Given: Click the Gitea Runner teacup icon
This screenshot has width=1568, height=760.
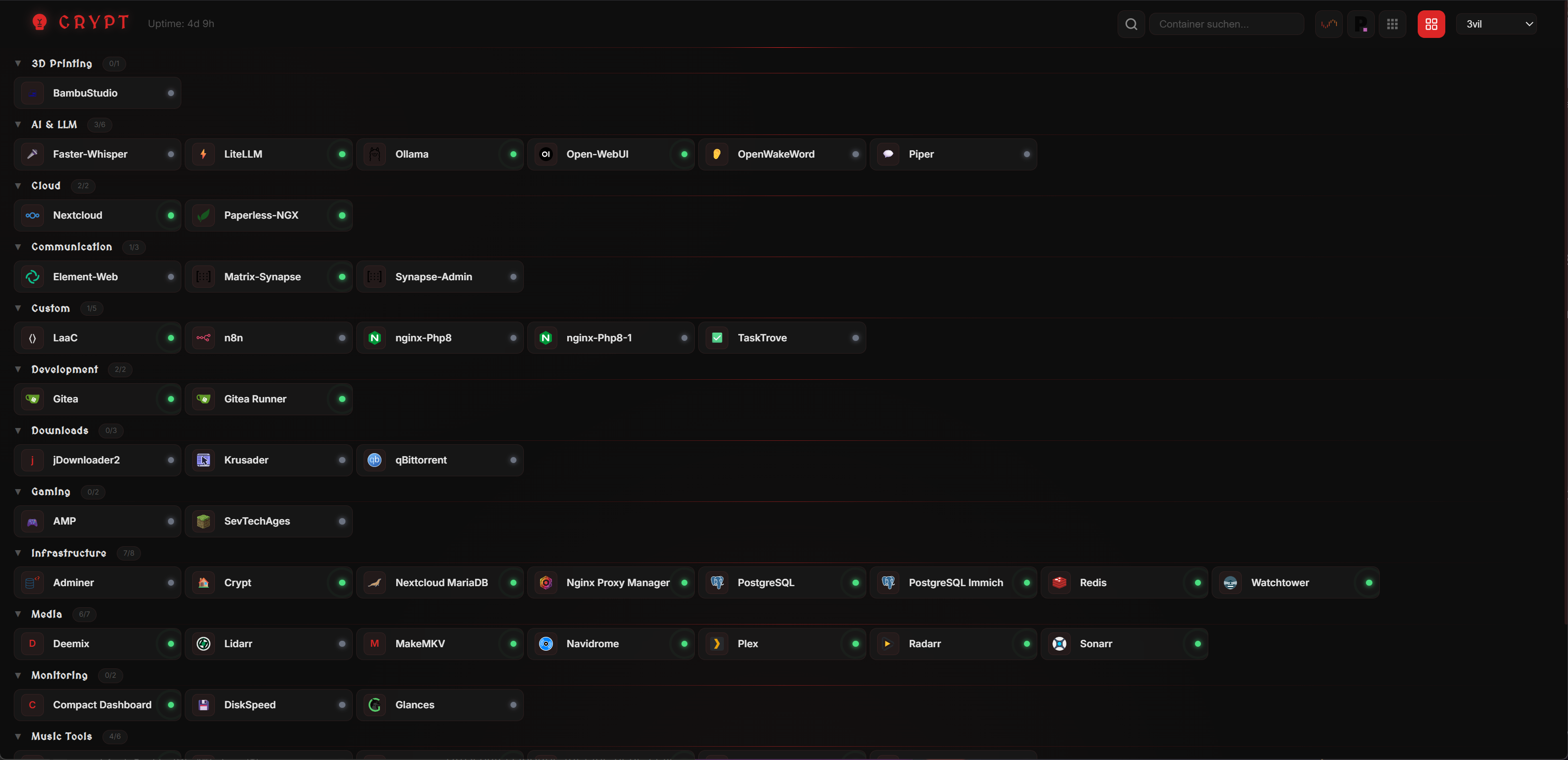Looking at the screenshot, I should [x=204, y=399].
